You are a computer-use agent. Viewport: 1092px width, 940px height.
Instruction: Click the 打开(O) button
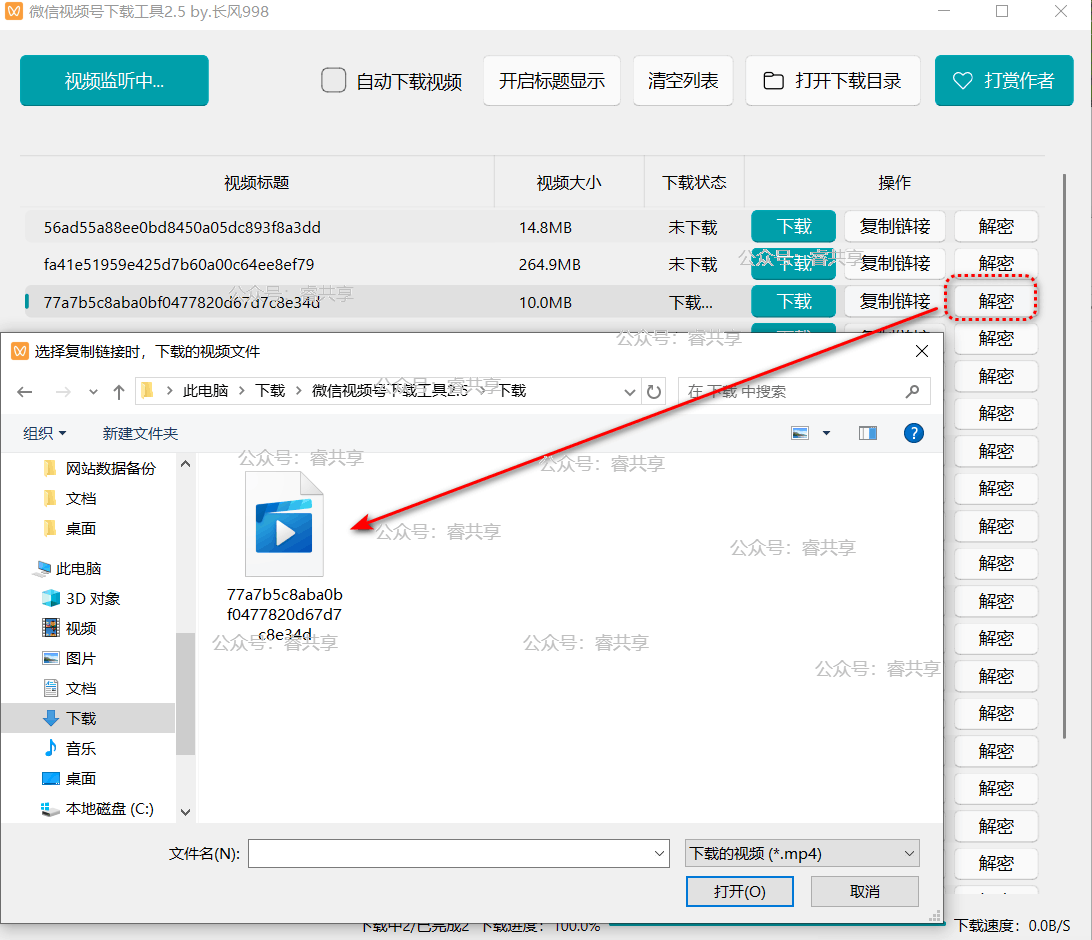740,891
